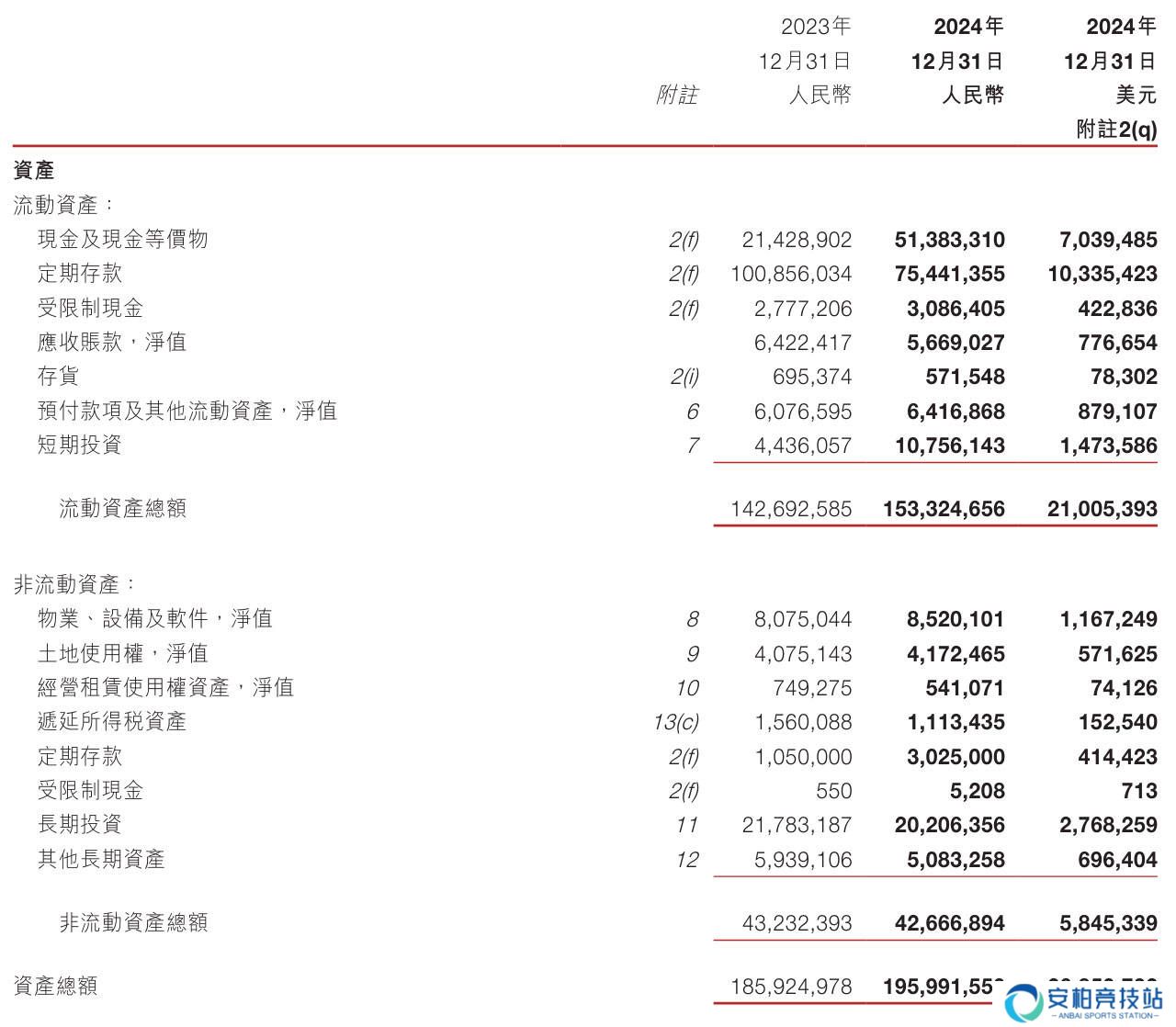The height and width of the screenshot is (1027, 1176).
Task: Click the 2023 value 21,428,902
Action: coord(797,241)
